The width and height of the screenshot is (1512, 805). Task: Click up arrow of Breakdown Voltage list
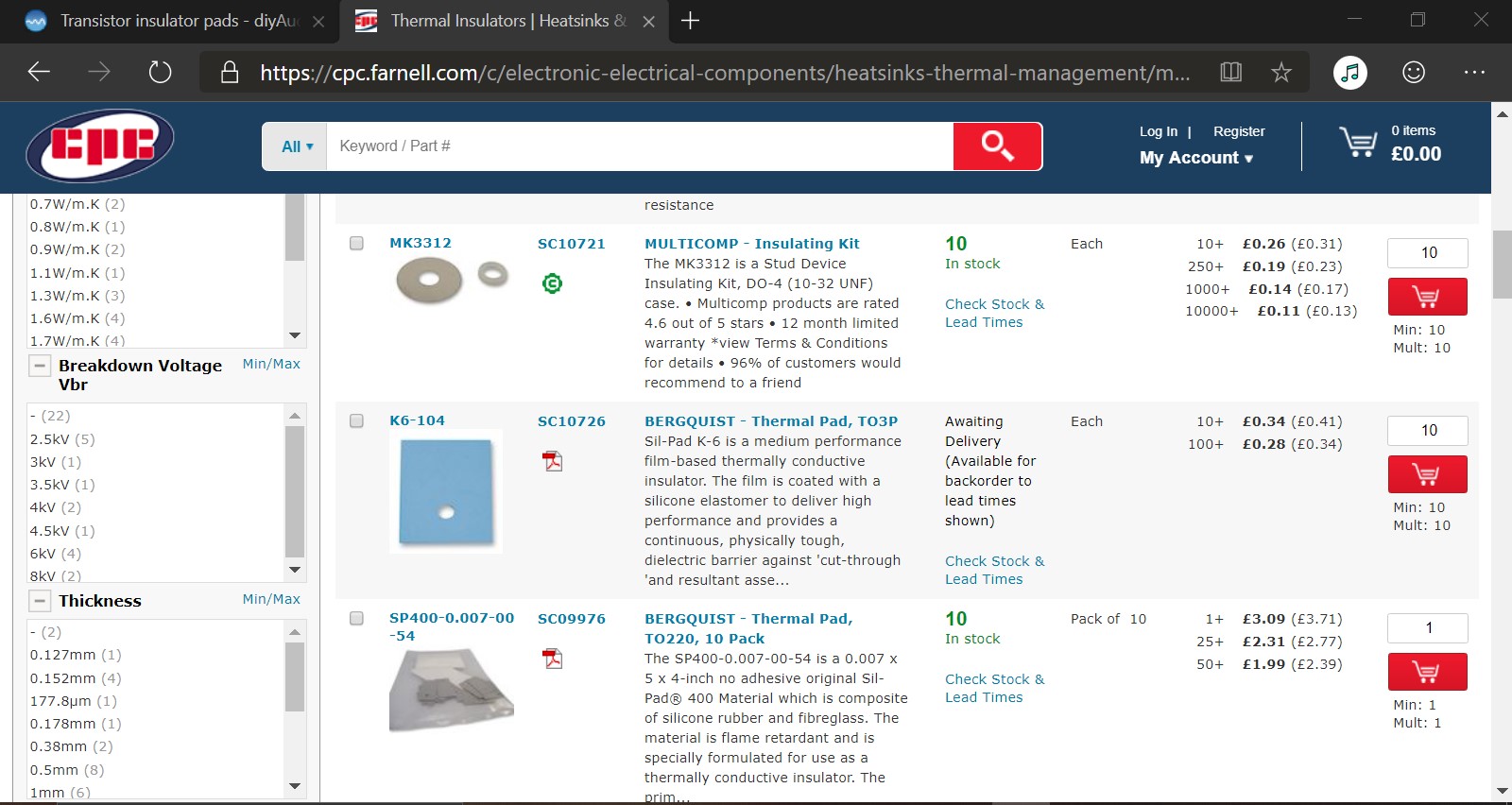click(295, 416)
